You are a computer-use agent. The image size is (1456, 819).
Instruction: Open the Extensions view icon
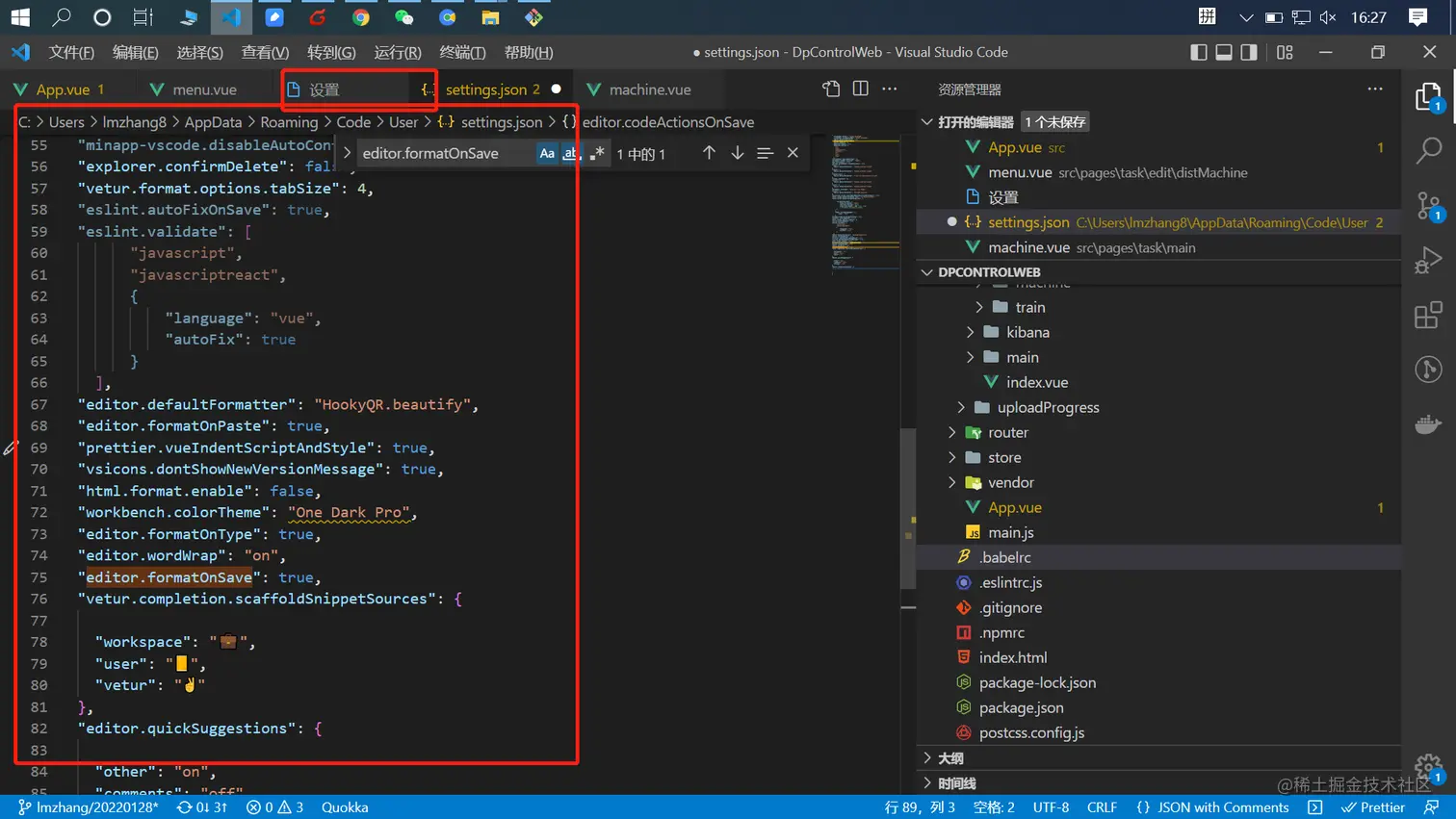click(x=1428, y=315)
